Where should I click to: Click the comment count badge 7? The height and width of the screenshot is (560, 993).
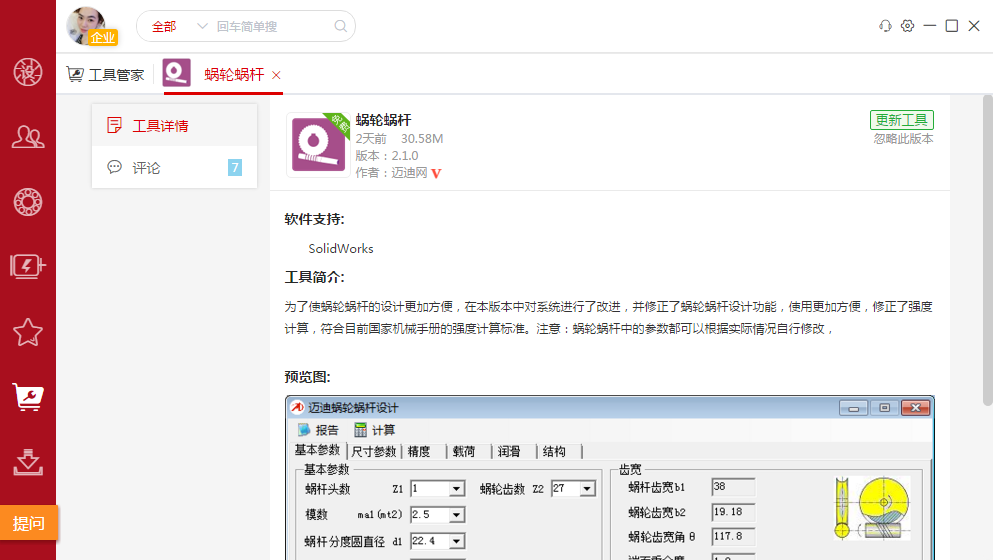tap(235, 167)
